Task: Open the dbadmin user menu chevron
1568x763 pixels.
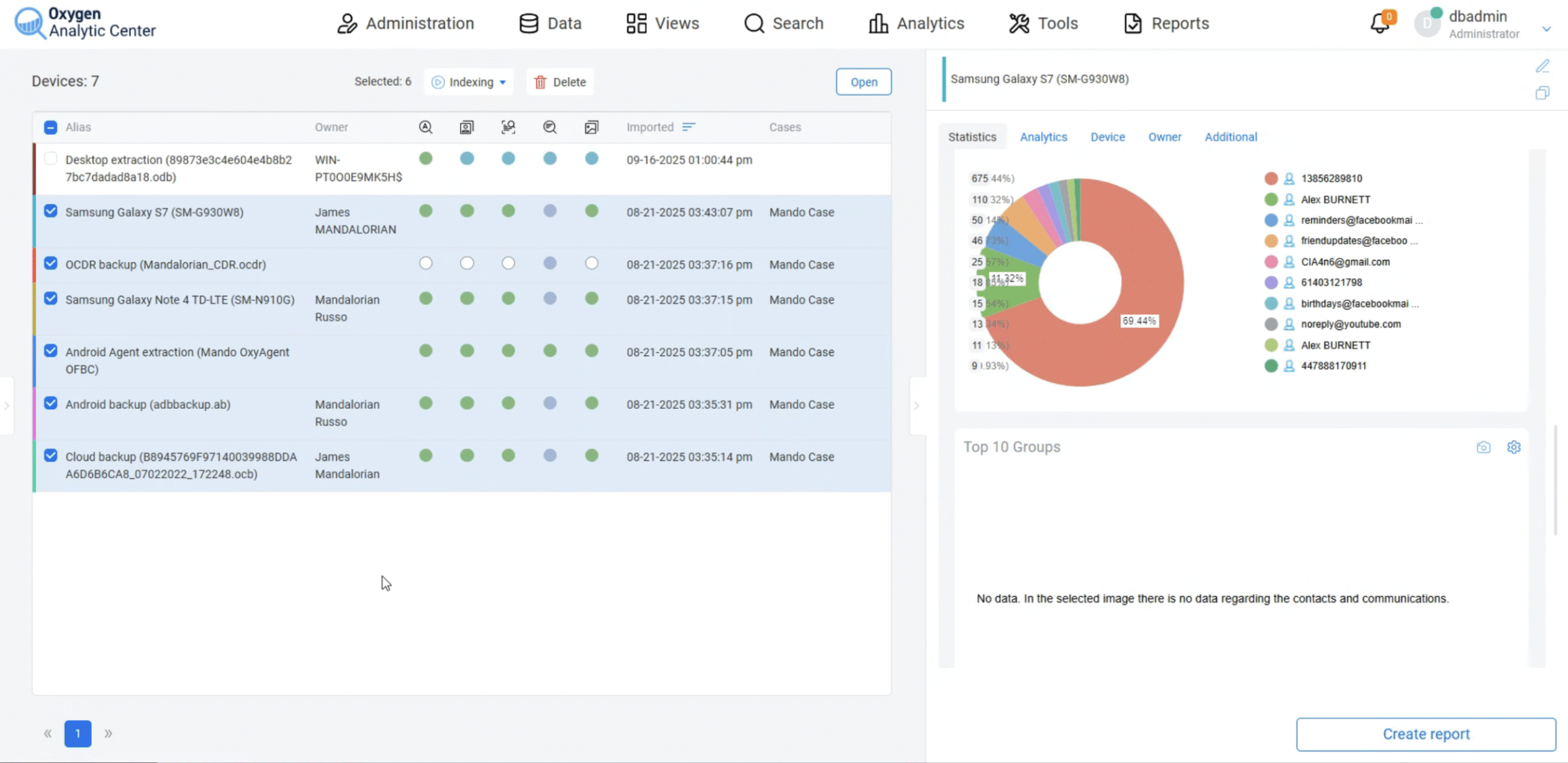Action: (1546, 29)
